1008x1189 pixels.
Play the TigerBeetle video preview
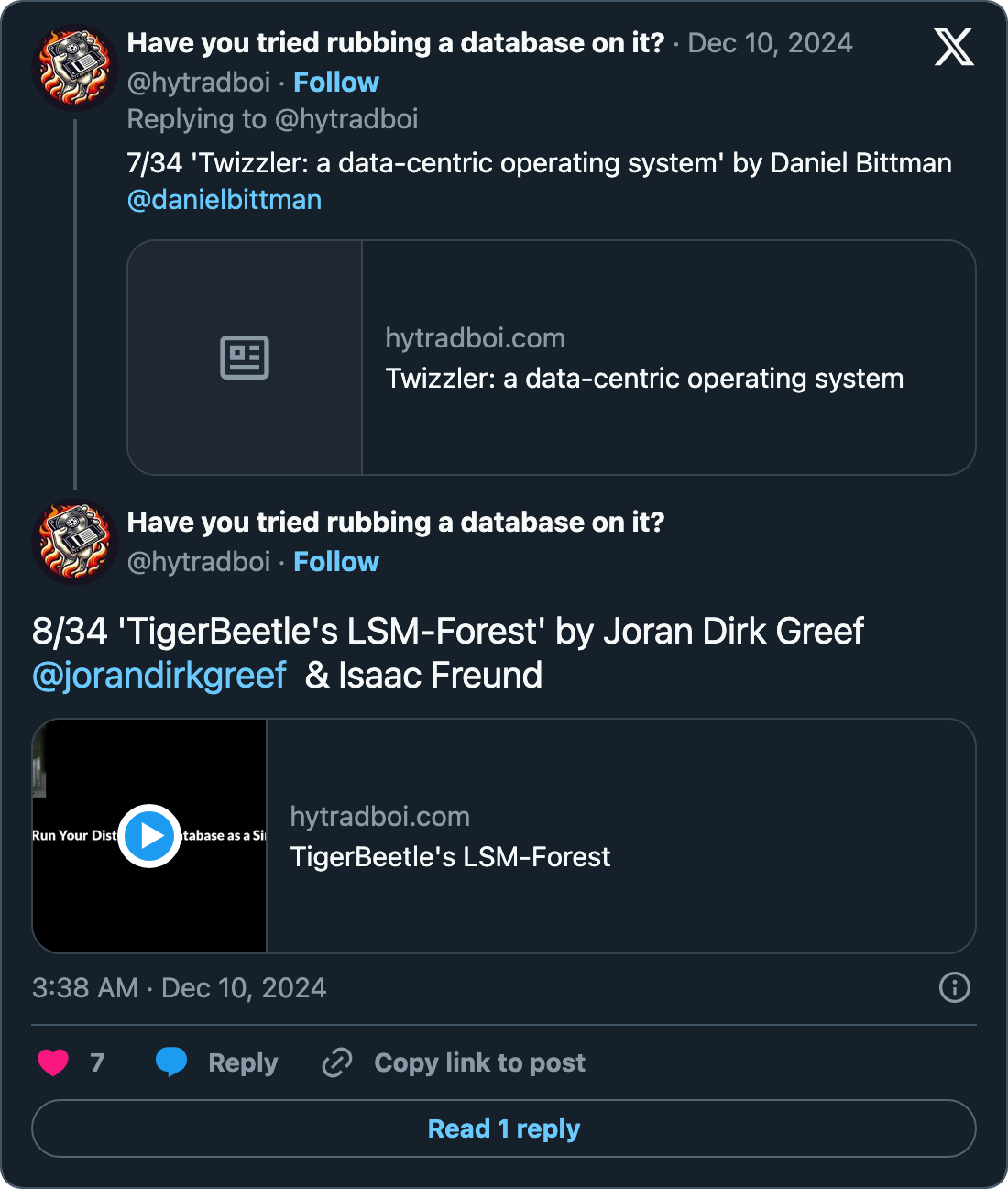(x=148, y=835)
